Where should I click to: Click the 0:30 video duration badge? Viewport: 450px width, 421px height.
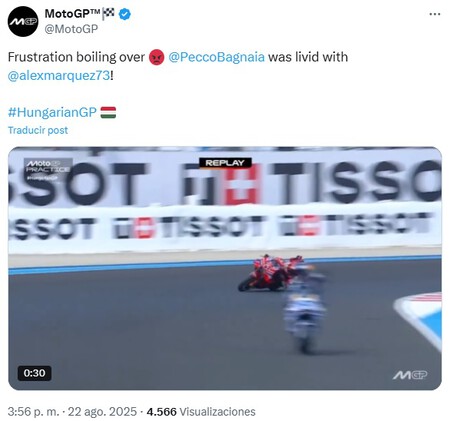click(34, 373)
